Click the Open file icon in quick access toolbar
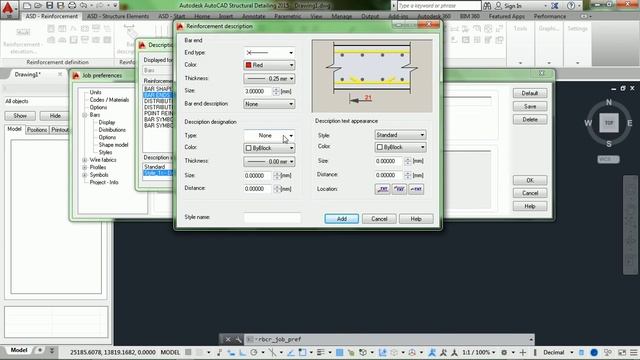Image resolution: width=640 pixels, height=360 pixels. (x=38, y=6)
